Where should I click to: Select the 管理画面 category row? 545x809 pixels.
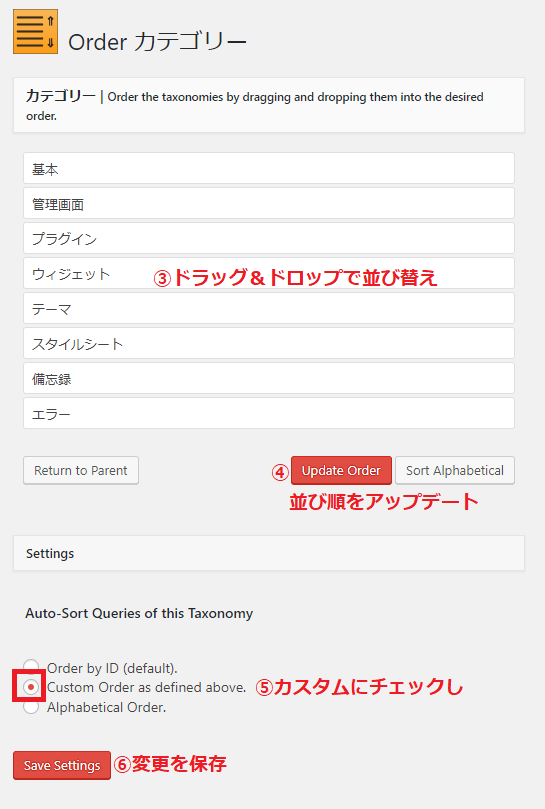(x=269, y=203)
